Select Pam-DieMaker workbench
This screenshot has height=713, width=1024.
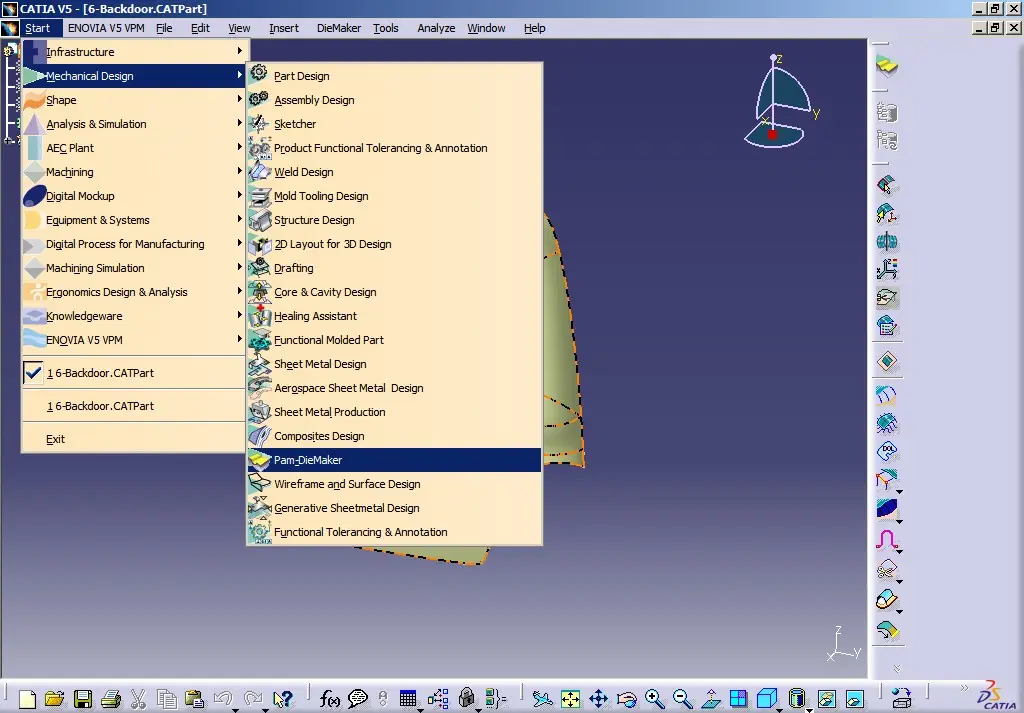[x=394, y=460]
